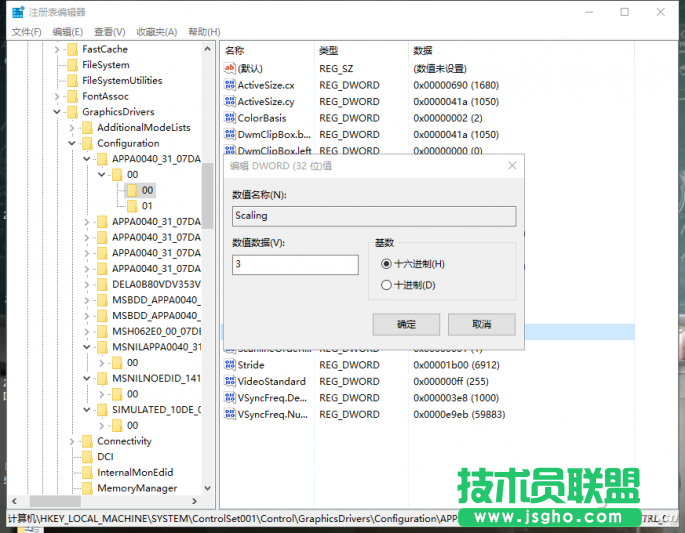This screenshot has width=685, height=533.
Task: Select the 0x00000690 (1680) data cell
Action: pos(456,85)
